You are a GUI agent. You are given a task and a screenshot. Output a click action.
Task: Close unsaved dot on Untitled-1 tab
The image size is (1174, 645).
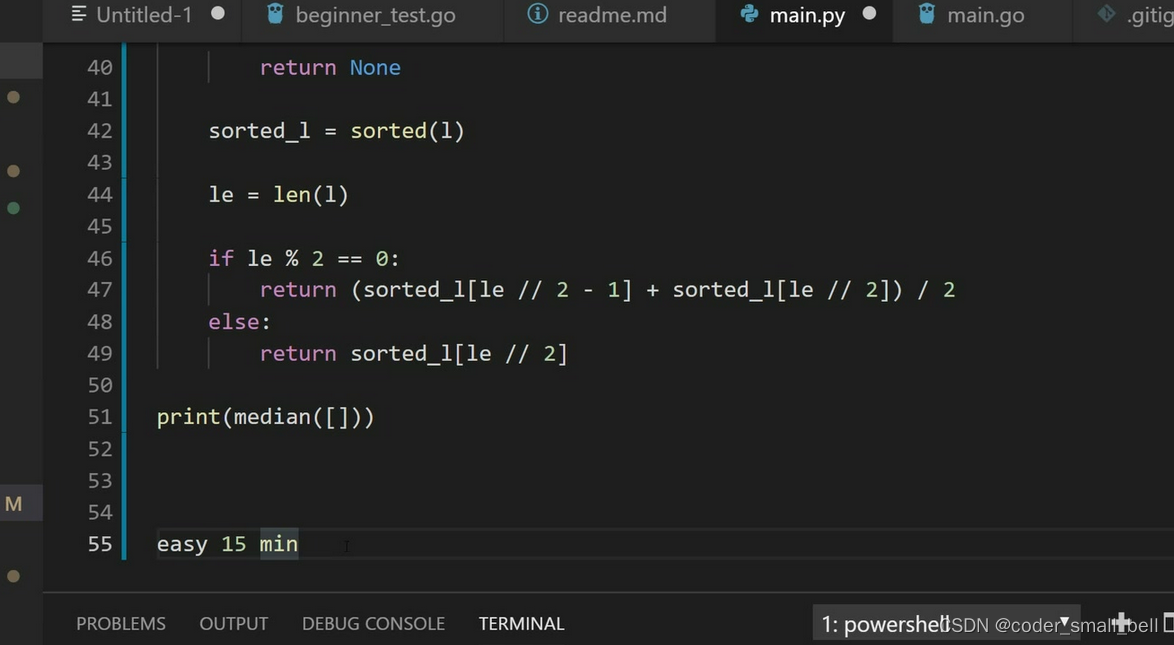pos(218,13)
